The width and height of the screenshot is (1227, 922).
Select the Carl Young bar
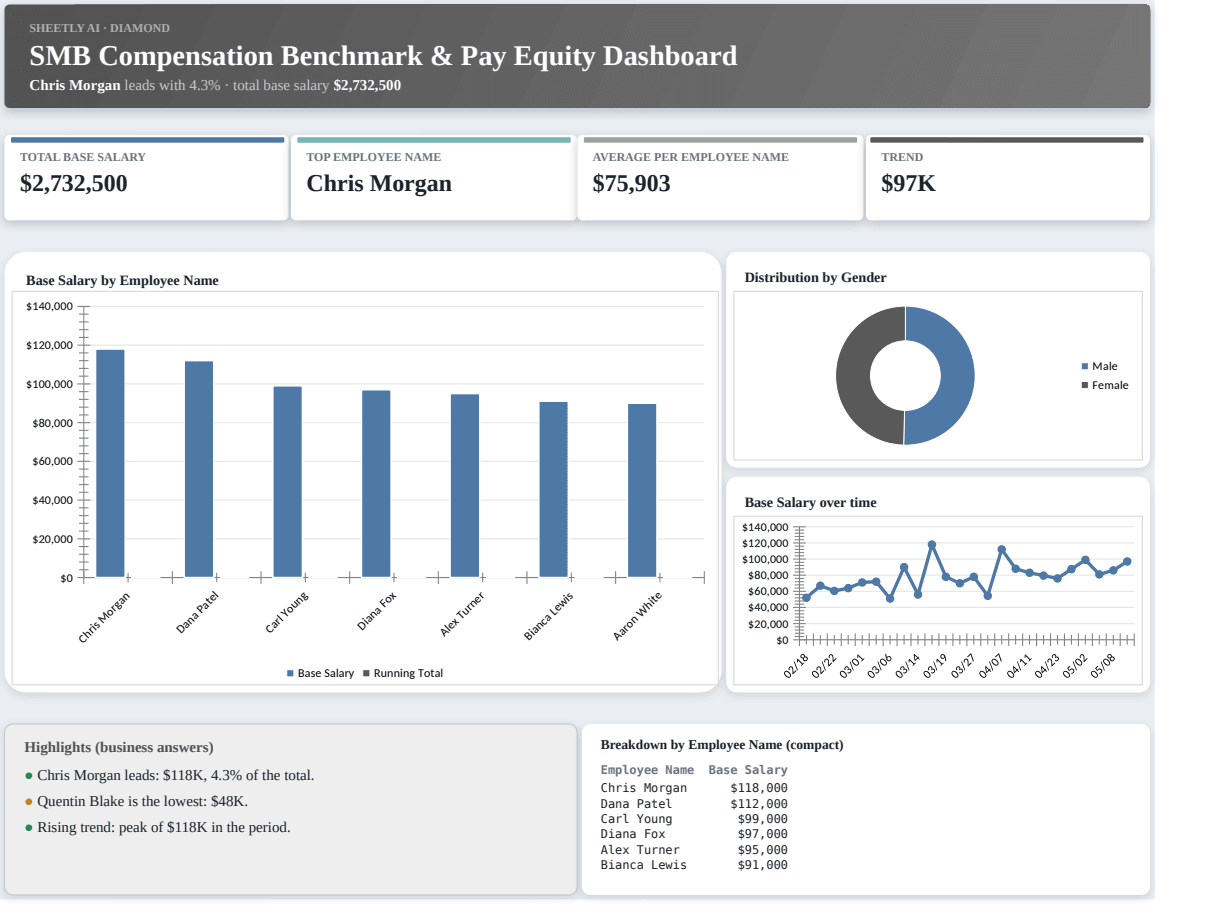point(288,482)
